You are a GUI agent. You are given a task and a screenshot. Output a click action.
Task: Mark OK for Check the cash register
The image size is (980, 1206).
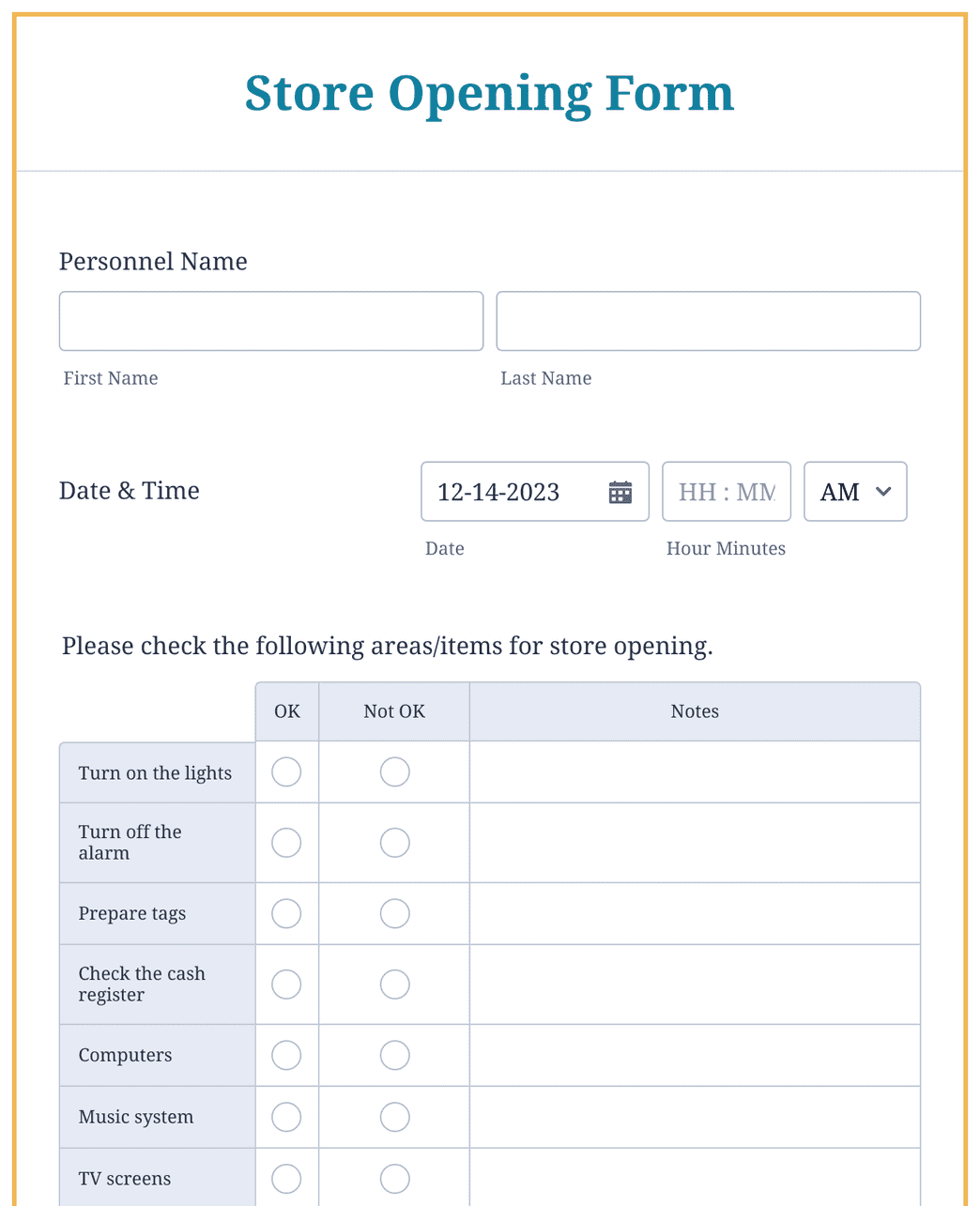286,985
